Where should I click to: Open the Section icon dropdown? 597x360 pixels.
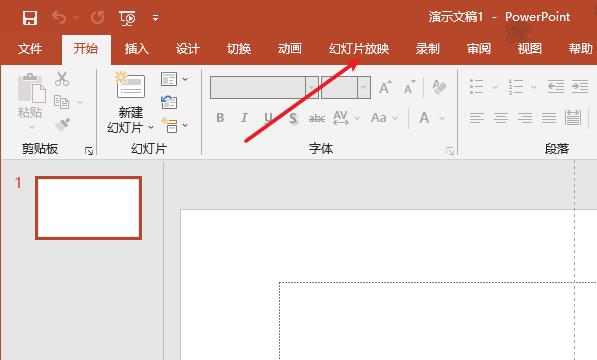(x=174, y=125)
